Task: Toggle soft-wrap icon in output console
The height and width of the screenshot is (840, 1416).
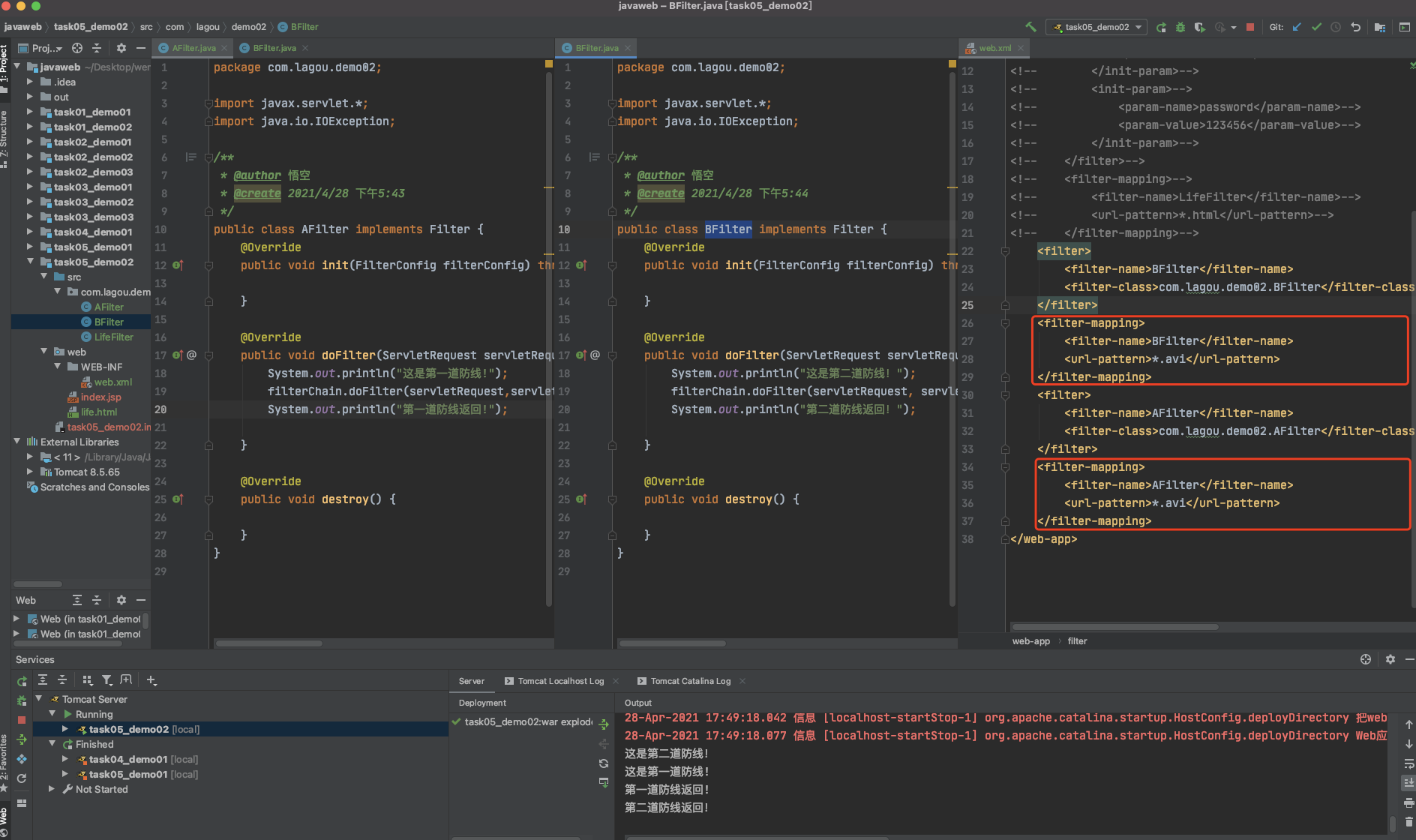Action: [1408, 763]
